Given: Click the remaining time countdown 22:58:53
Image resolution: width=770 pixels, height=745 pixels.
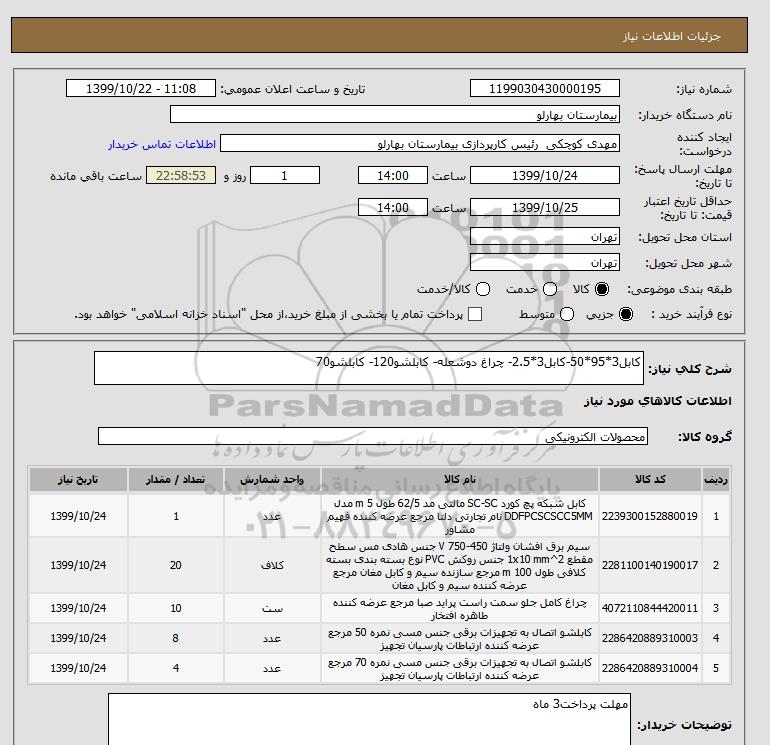Looking at the screenshot, I should (x=181, y=175).
